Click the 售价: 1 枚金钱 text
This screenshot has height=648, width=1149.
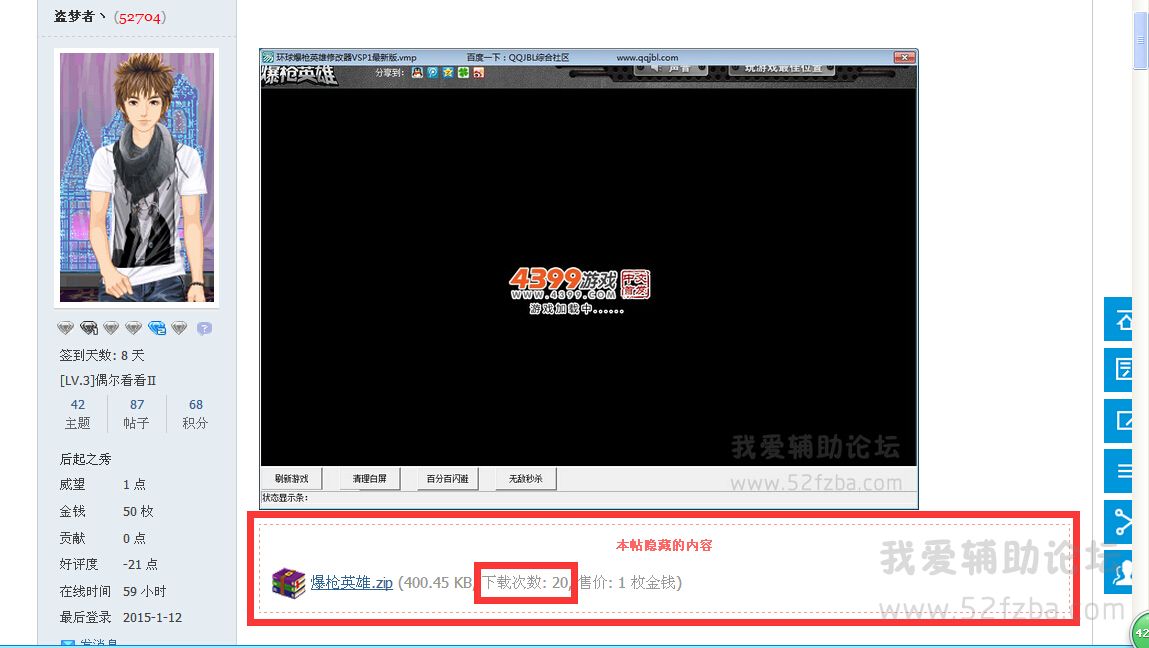[627, 583]
